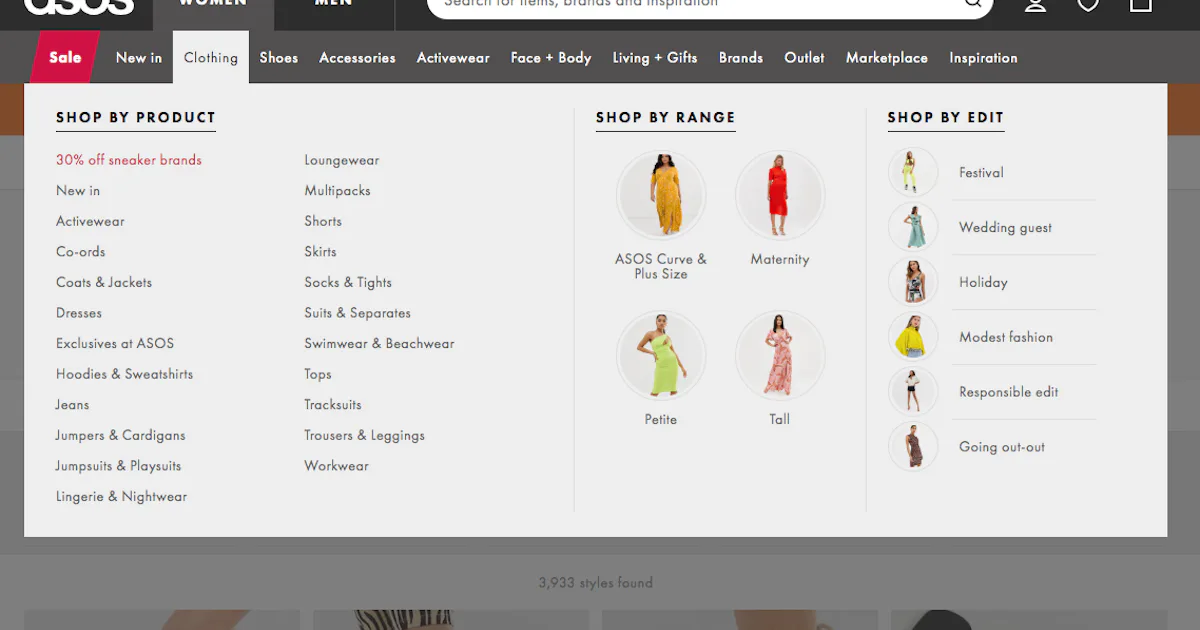The height and width of the screenshot is (630, 1200).
Task: Open the shopping bag icon
Action: (x=1140, y=6)
